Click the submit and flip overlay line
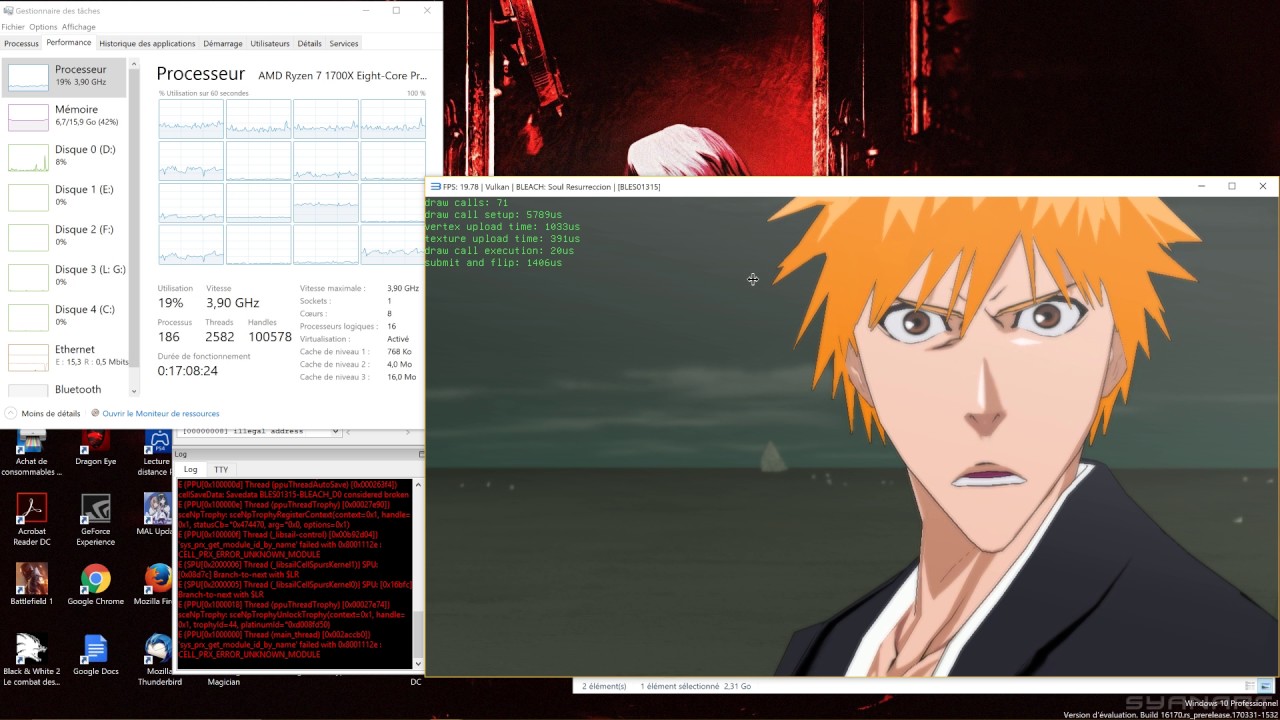 (x=494, y=263)
